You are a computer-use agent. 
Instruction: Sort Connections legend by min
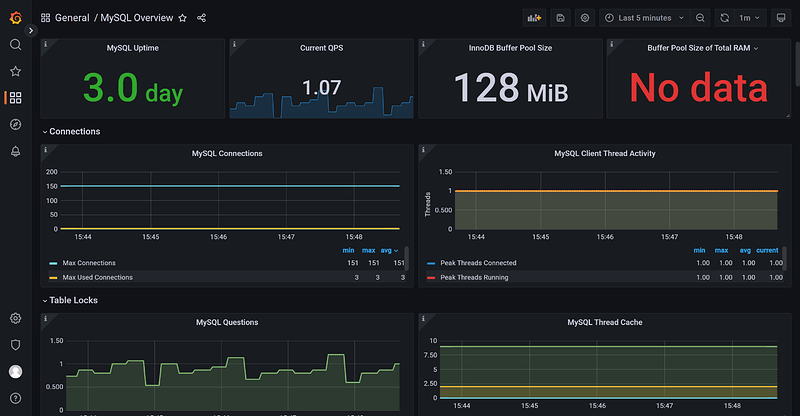click(348, 250)
